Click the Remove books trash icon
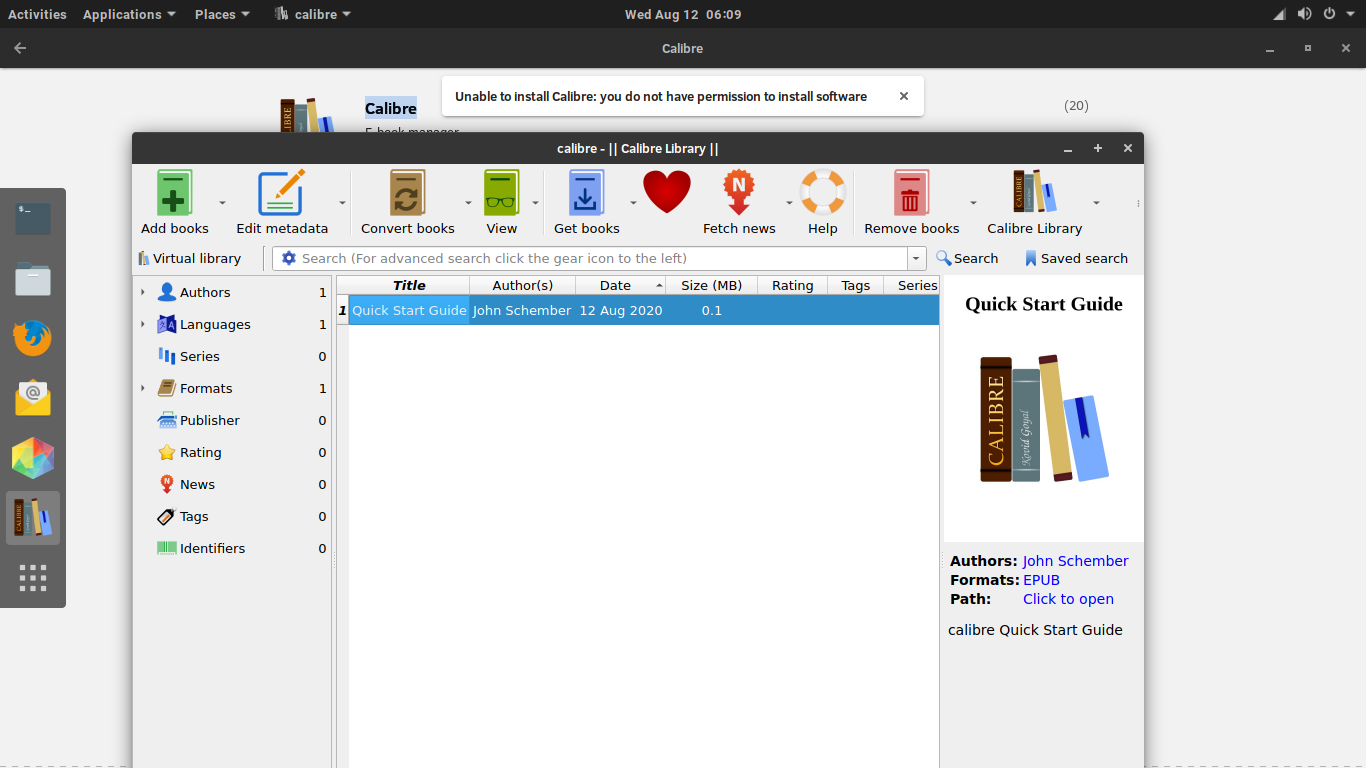 click(911, 192)
